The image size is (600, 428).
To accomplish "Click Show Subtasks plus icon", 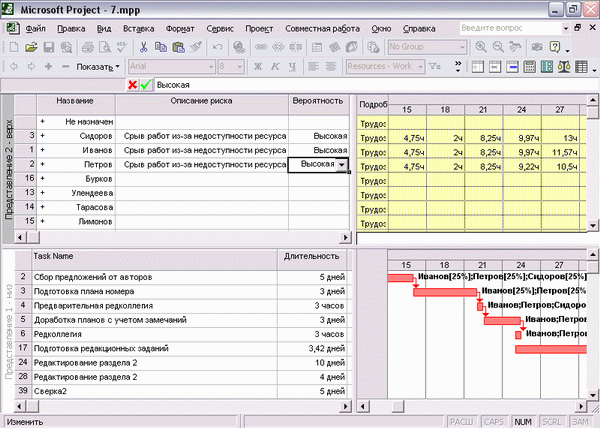I will click(x=48, y=67).
